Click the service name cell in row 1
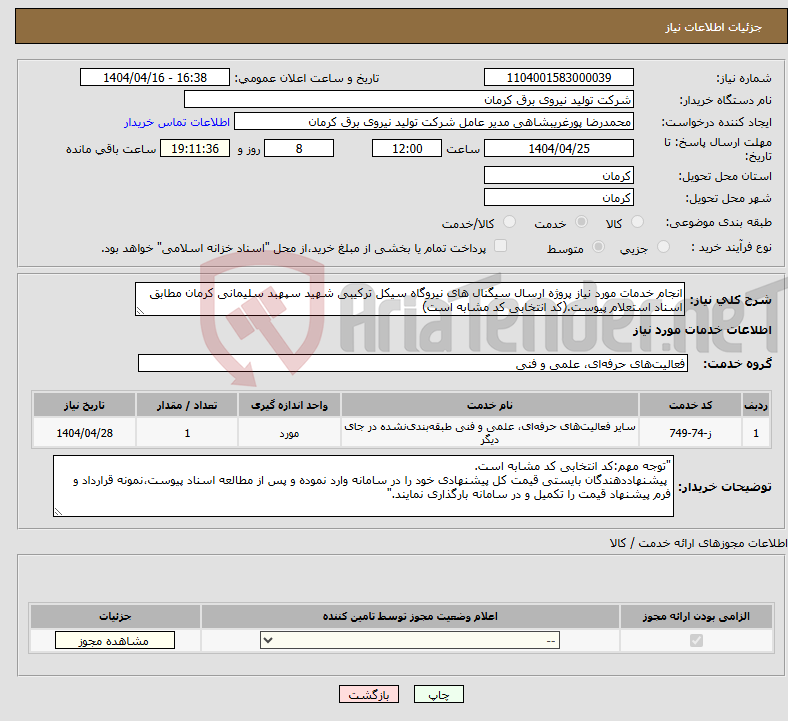788x721 pixels. [489, 433]
